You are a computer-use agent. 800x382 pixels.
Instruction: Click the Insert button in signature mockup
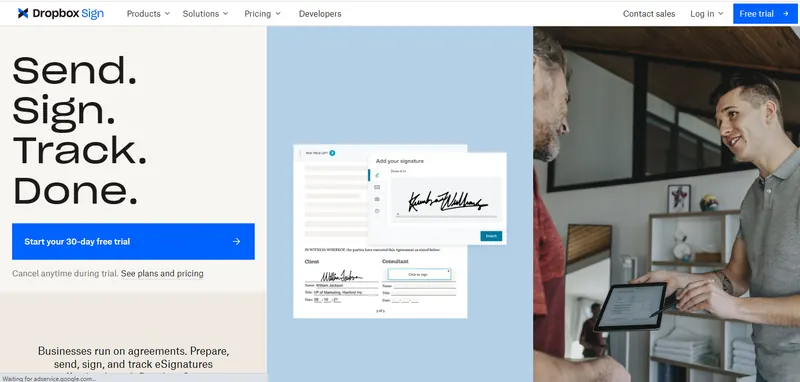[x=491, y=236]
